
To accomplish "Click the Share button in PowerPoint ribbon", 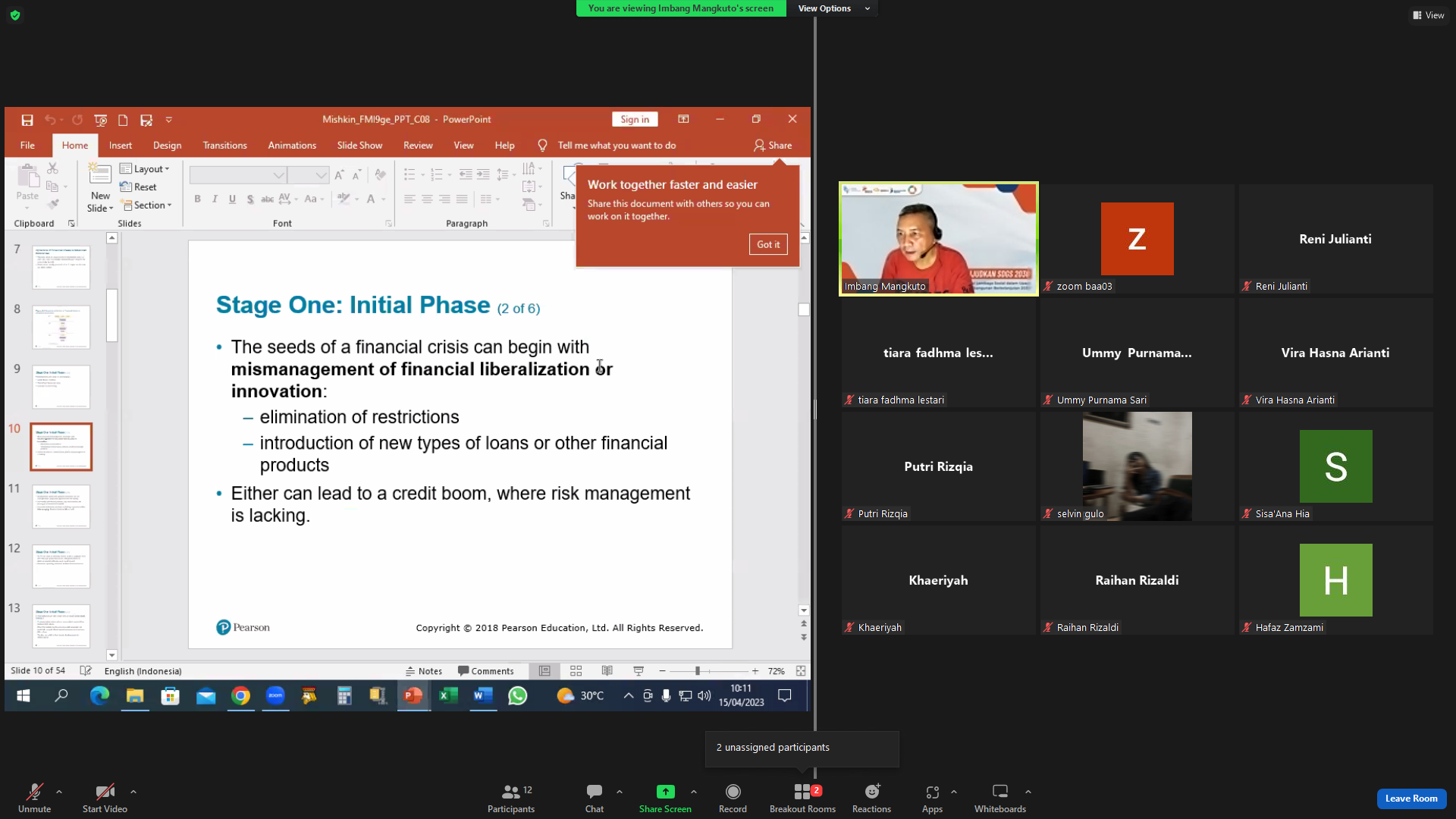I will click(x=773, y=146).
